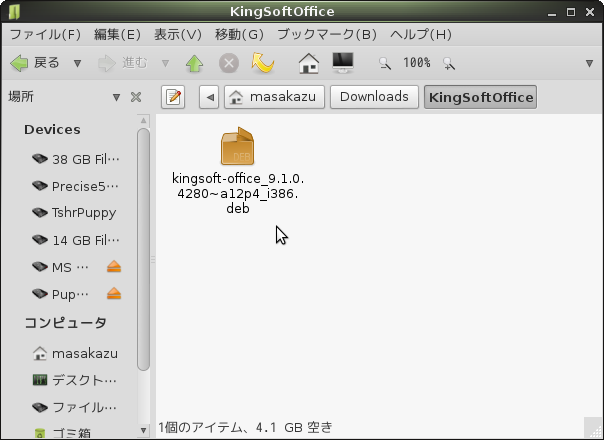Open the TshrPuppy device
Viewport: 604px width, 440px height.
point(74,213)
